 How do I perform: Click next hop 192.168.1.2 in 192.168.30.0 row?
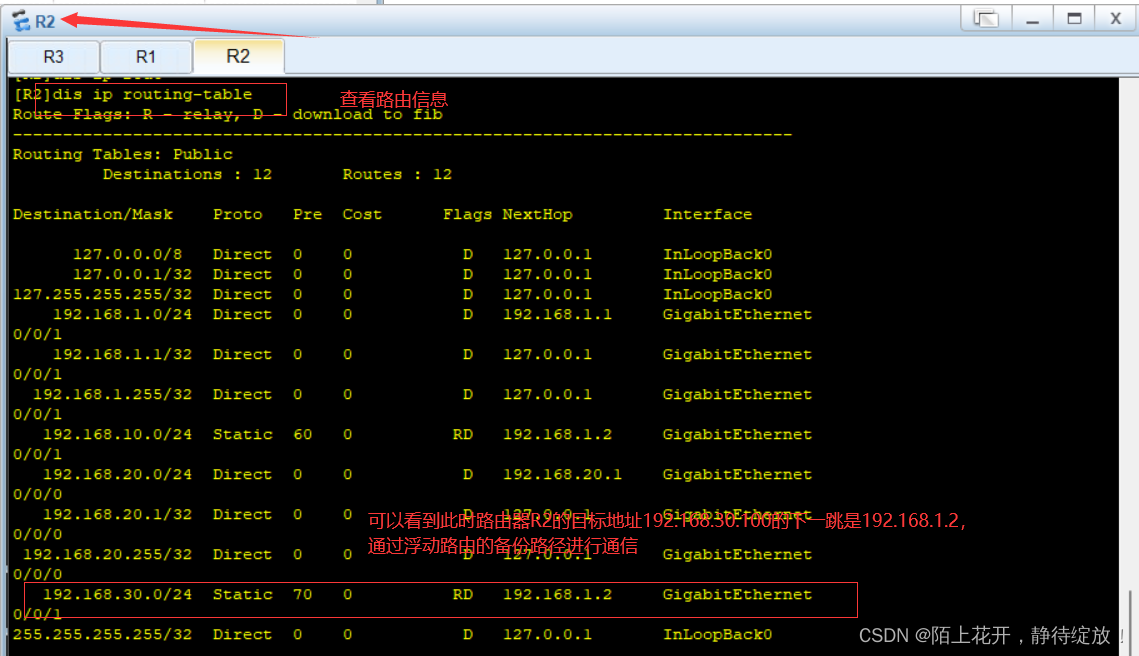557,594
